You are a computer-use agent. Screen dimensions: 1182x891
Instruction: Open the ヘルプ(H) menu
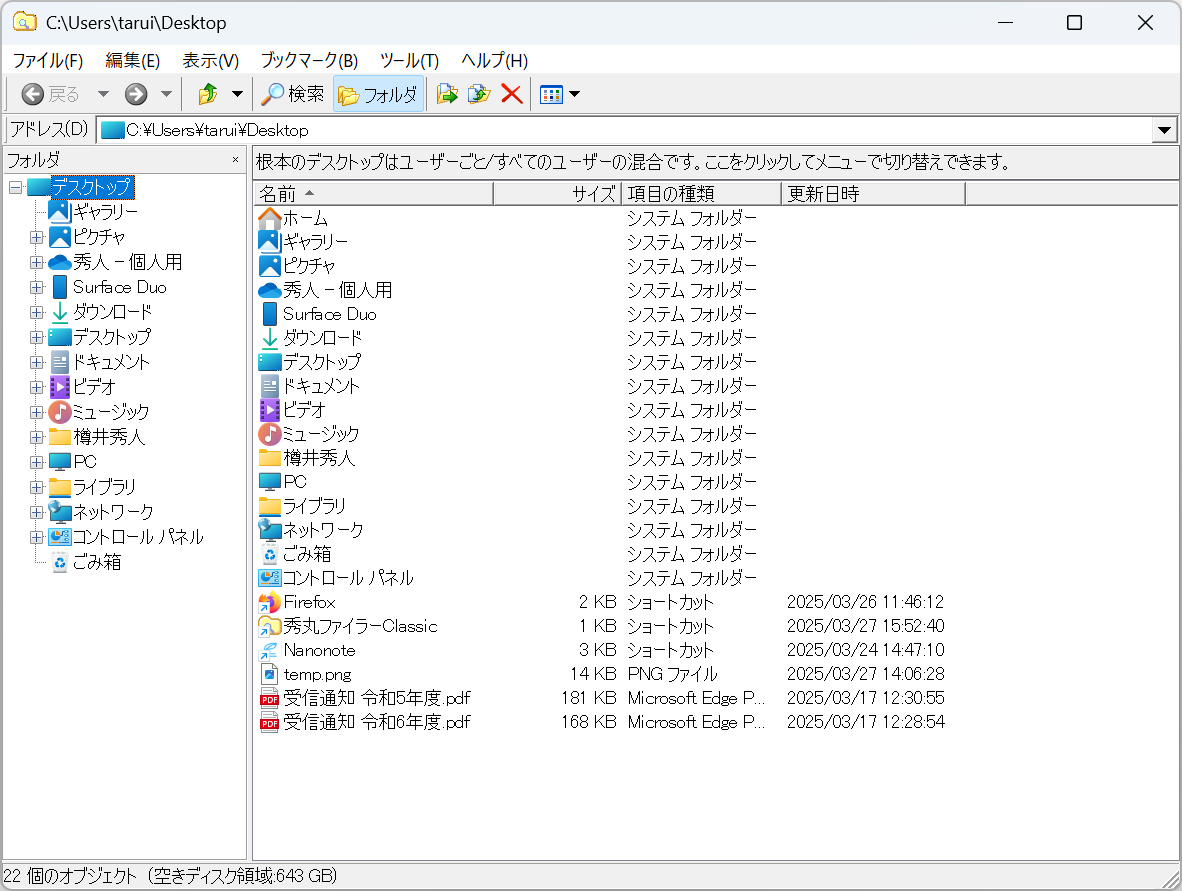coord(495,60)
